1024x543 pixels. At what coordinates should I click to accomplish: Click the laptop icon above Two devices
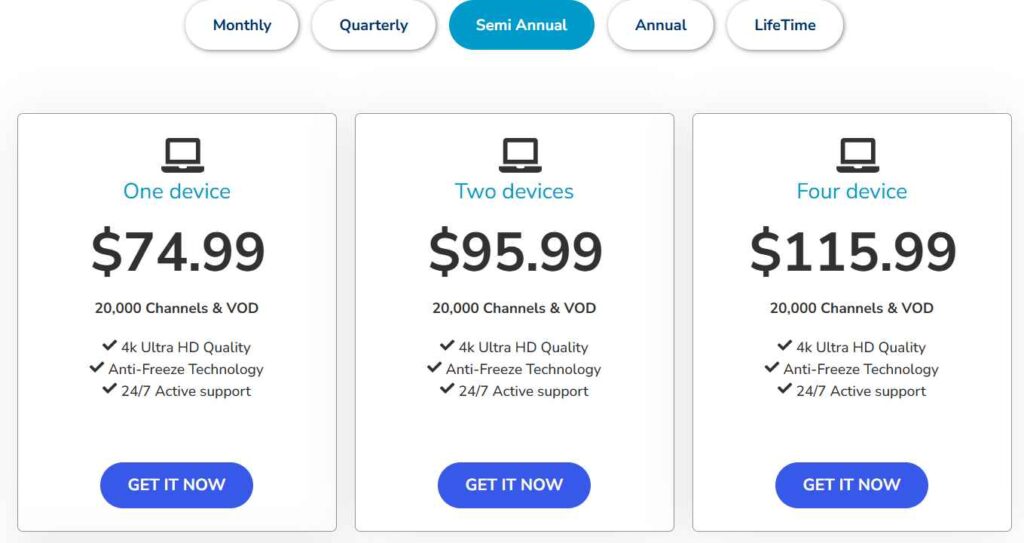click(520, 155)
